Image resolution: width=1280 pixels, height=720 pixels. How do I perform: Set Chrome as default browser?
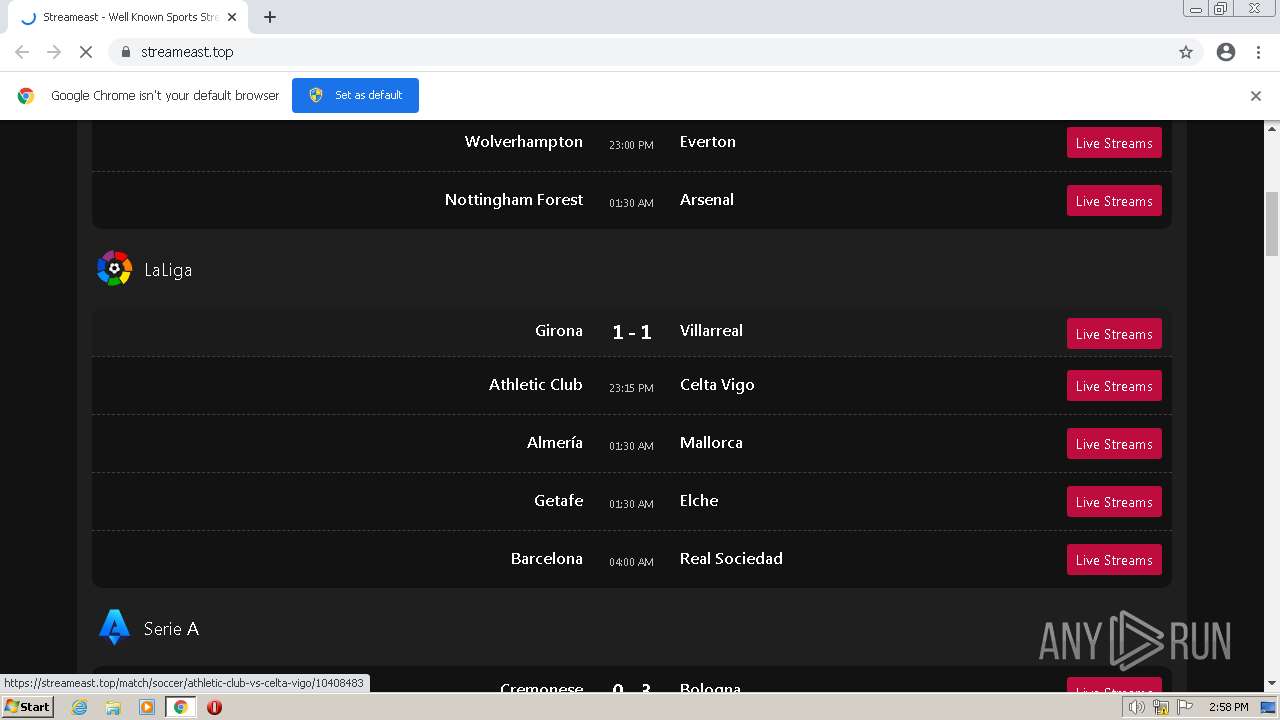pyautogui.click(x=355, y=95)
